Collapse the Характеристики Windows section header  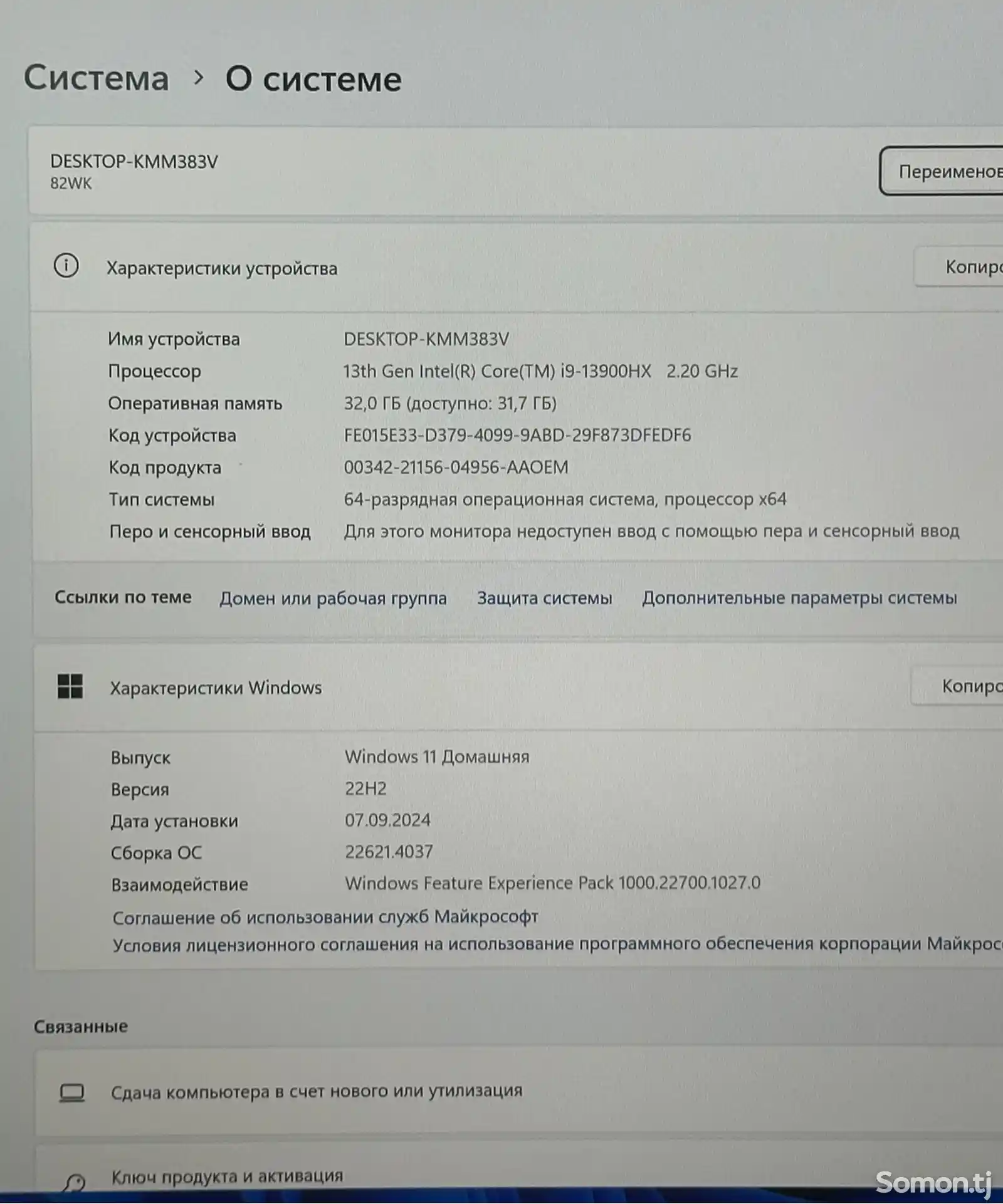518,688
